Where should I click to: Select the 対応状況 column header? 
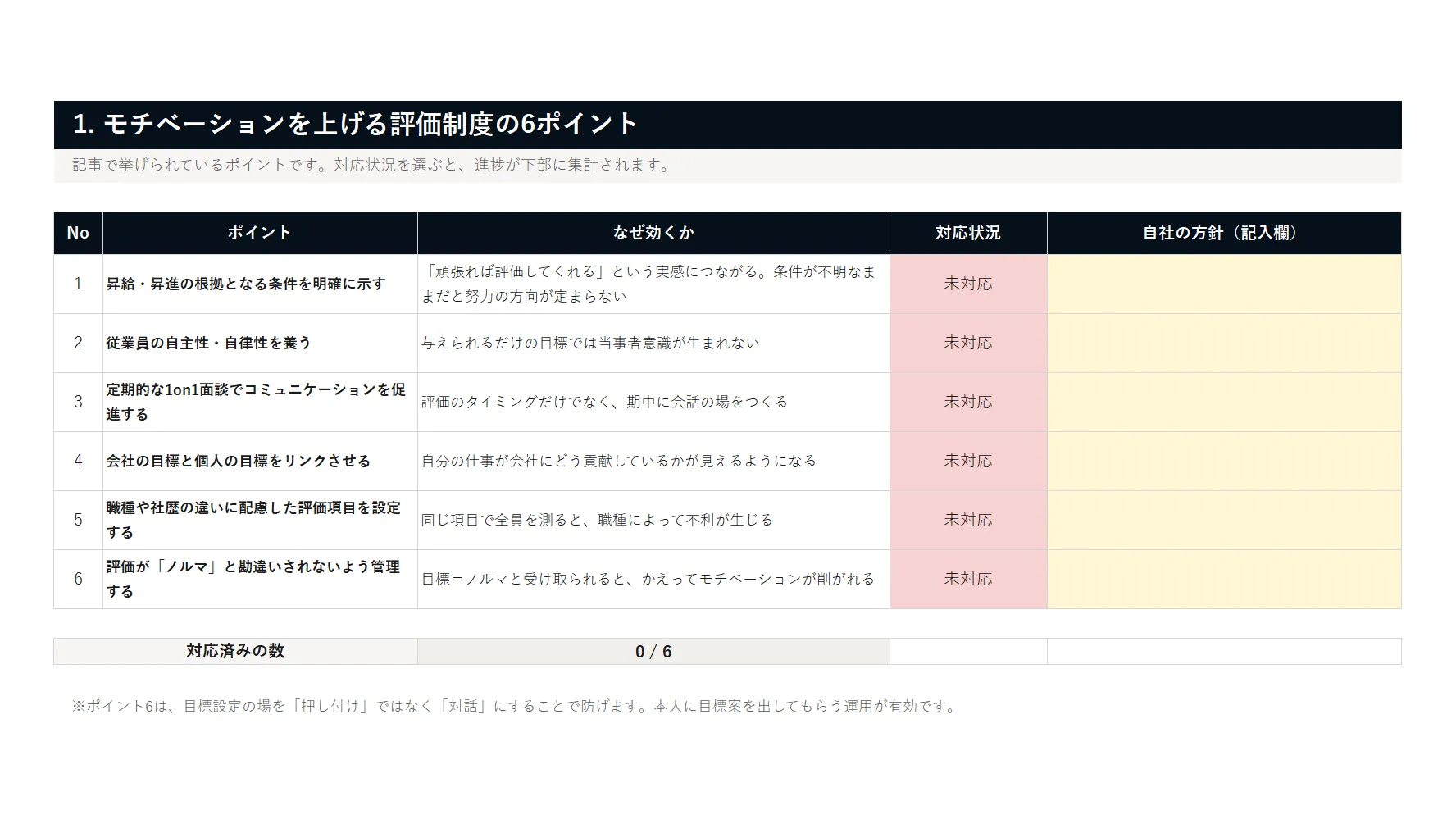(968, 233)
